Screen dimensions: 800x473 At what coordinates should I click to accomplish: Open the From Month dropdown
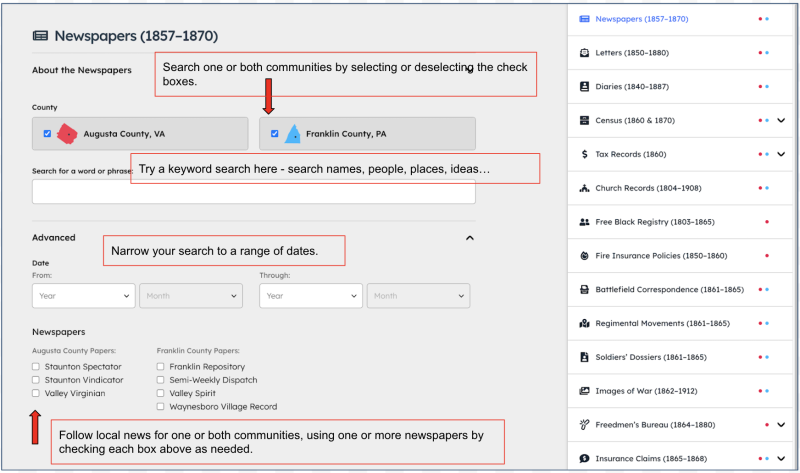pos(191,296)
